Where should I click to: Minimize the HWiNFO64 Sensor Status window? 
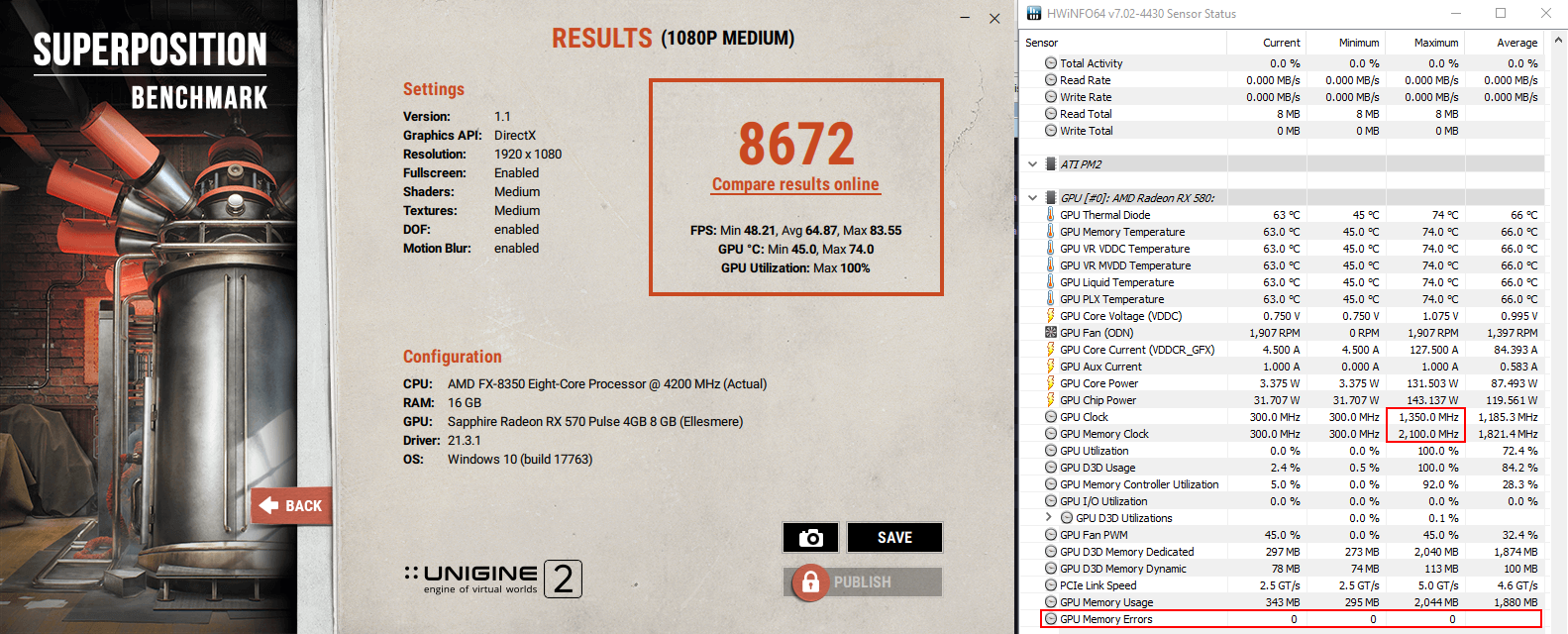(x=1457, y=13)
